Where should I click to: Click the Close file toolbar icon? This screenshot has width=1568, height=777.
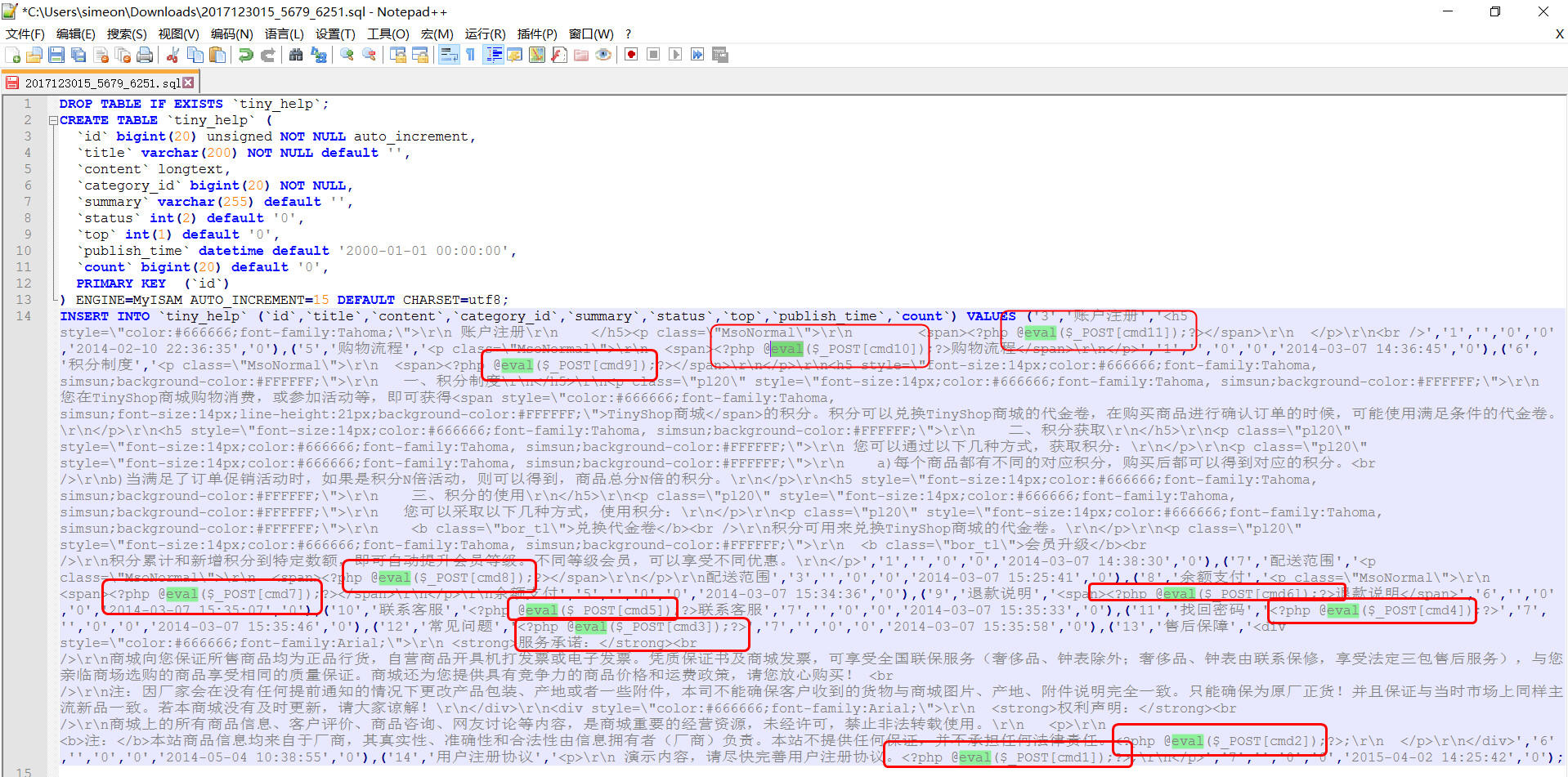(x=101, y=55)
